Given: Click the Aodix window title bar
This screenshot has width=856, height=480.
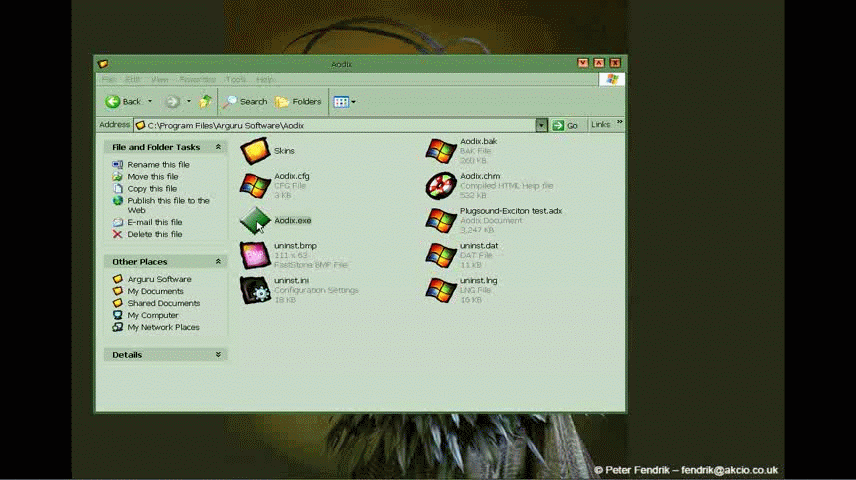Looking at the screenshot, I should point(342,64).
